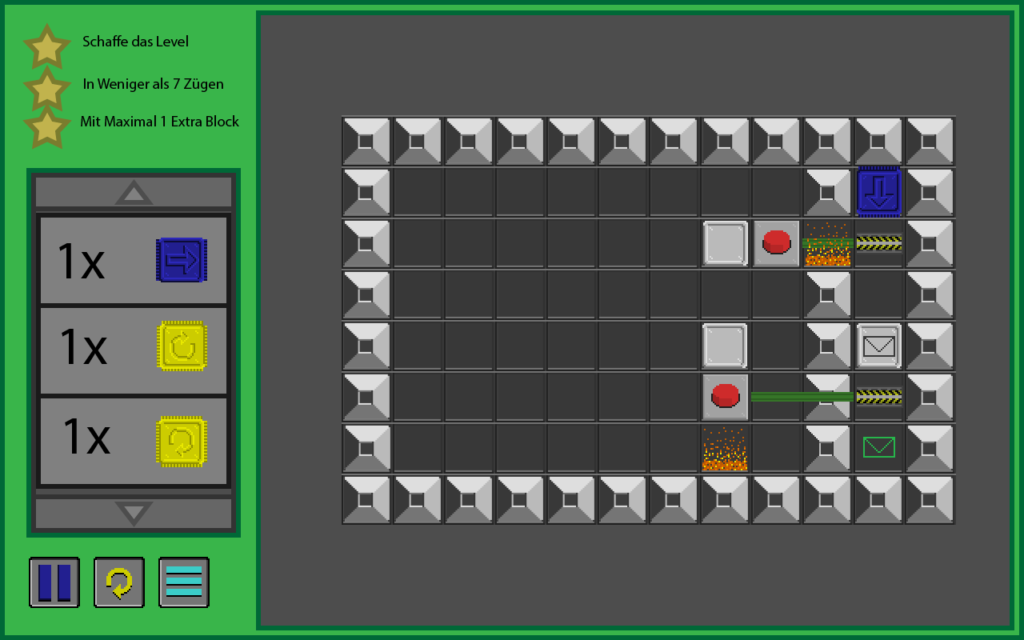The image size is (1024, 640).
Task: Open the menu with the cyan-striped button
Action: pos(184,582)
